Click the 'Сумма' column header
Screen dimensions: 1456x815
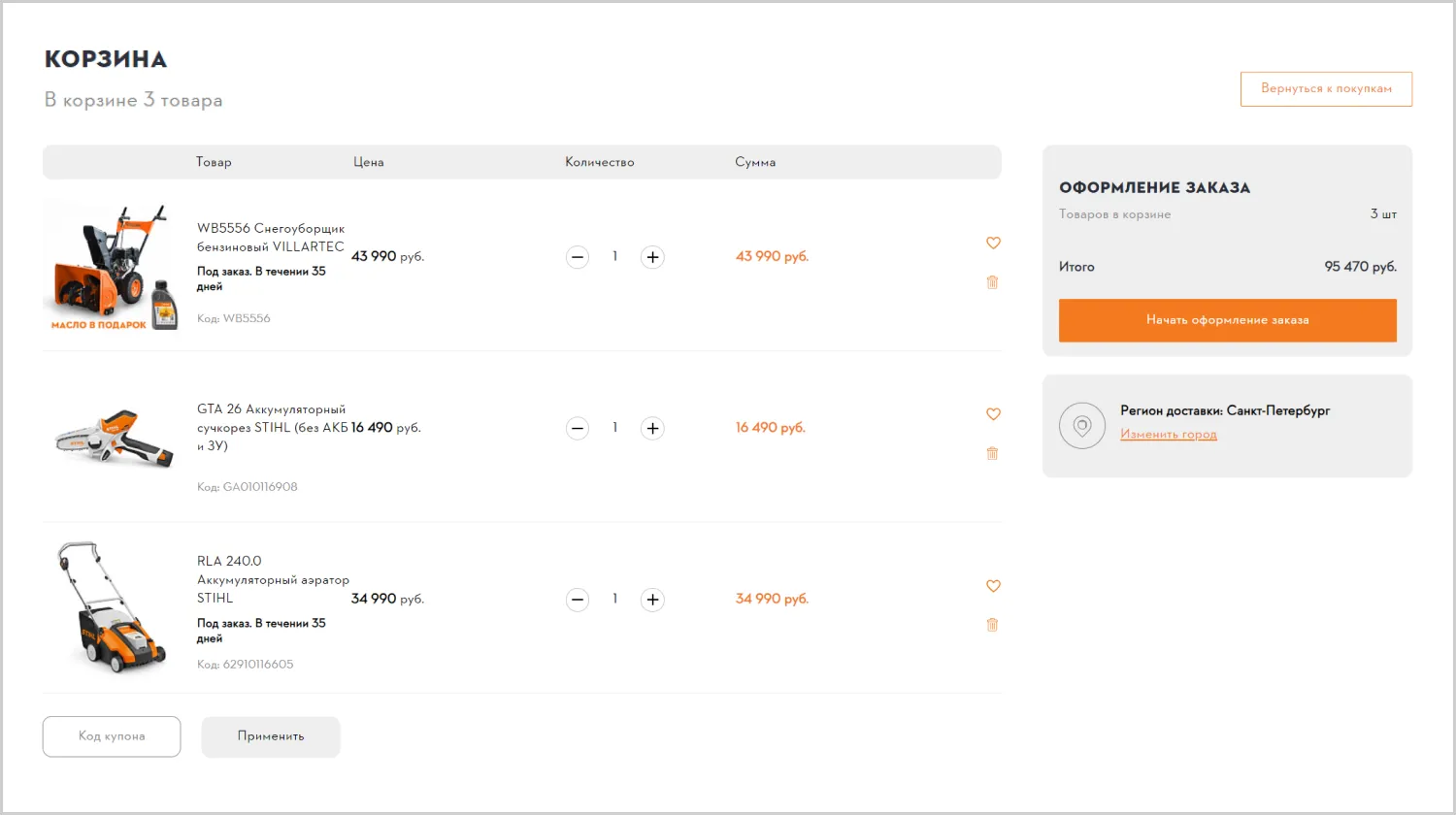[x=755, y=162]
